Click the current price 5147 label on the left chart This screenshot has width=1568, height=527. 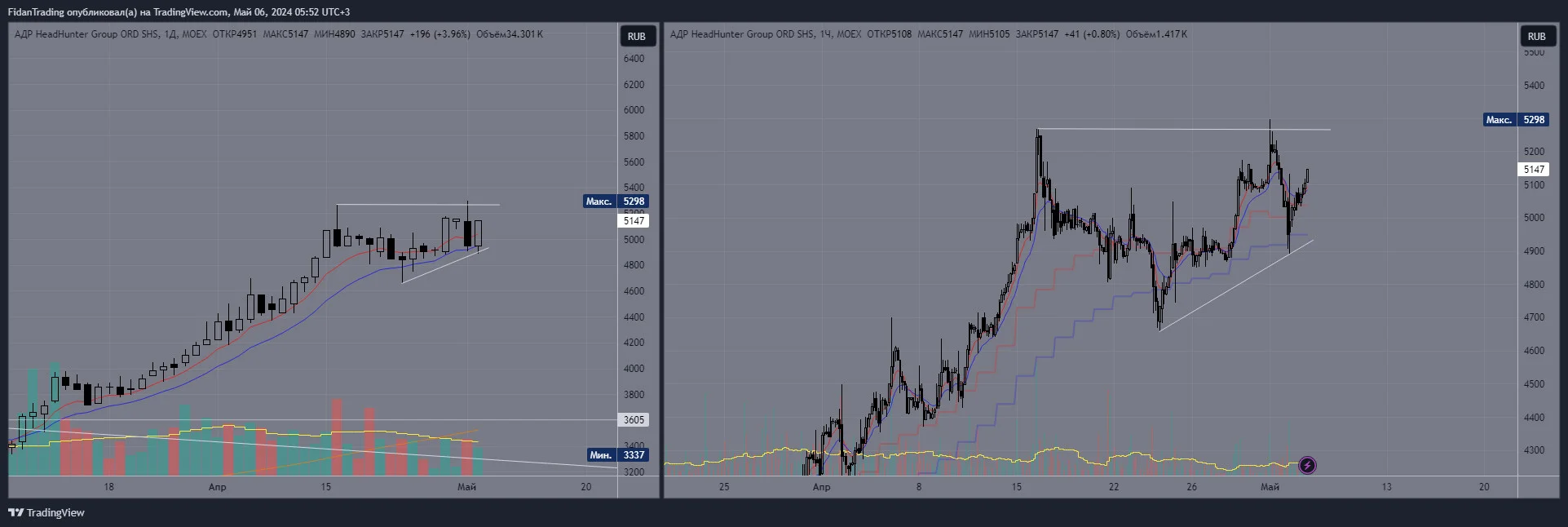[x=634, y=221]
